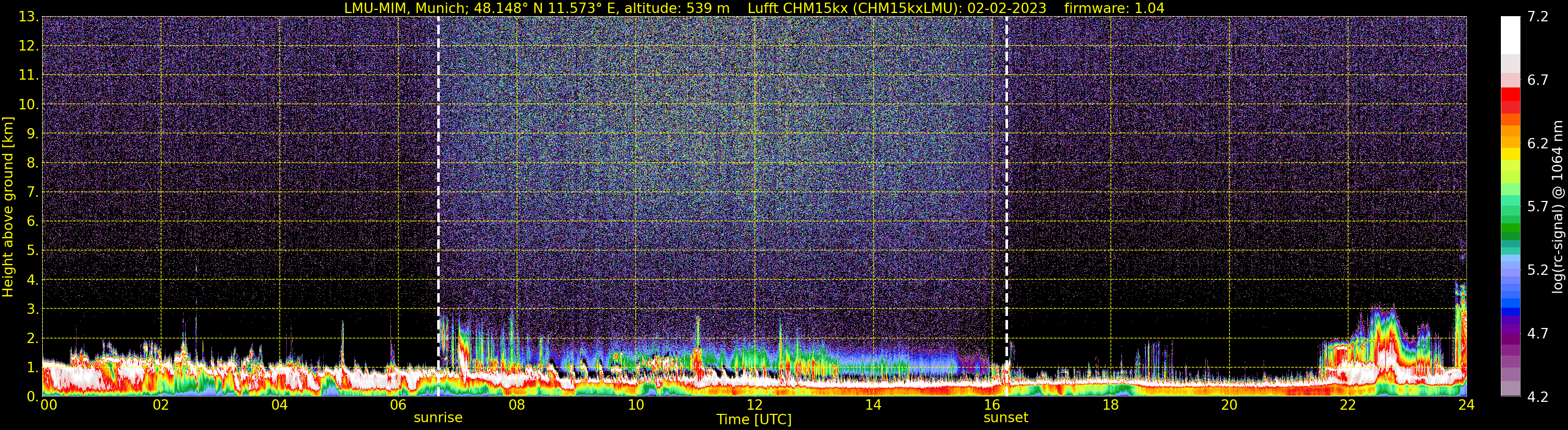This screenshot has width=1568, height=430.
Task: Click the height axis tick label '2.'
Action: (33, 338)
